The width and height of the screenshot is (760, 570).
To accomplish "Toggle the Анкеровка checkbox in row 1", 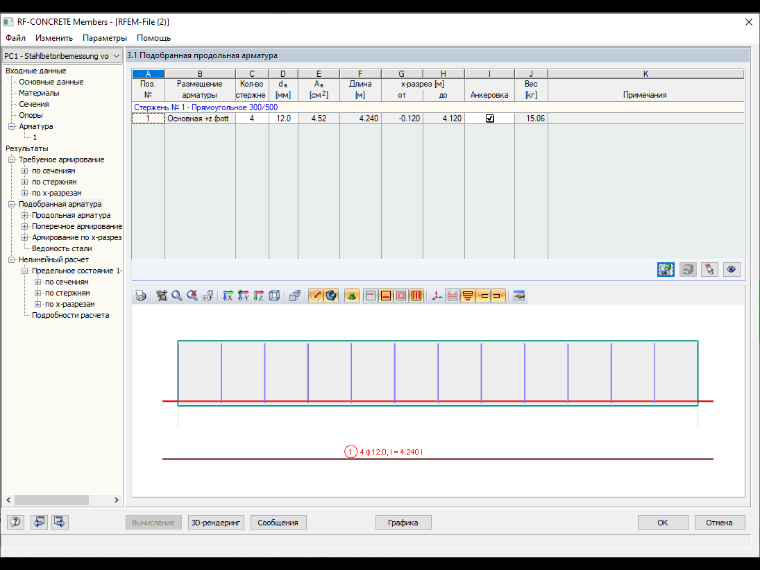I will point(490,118).
